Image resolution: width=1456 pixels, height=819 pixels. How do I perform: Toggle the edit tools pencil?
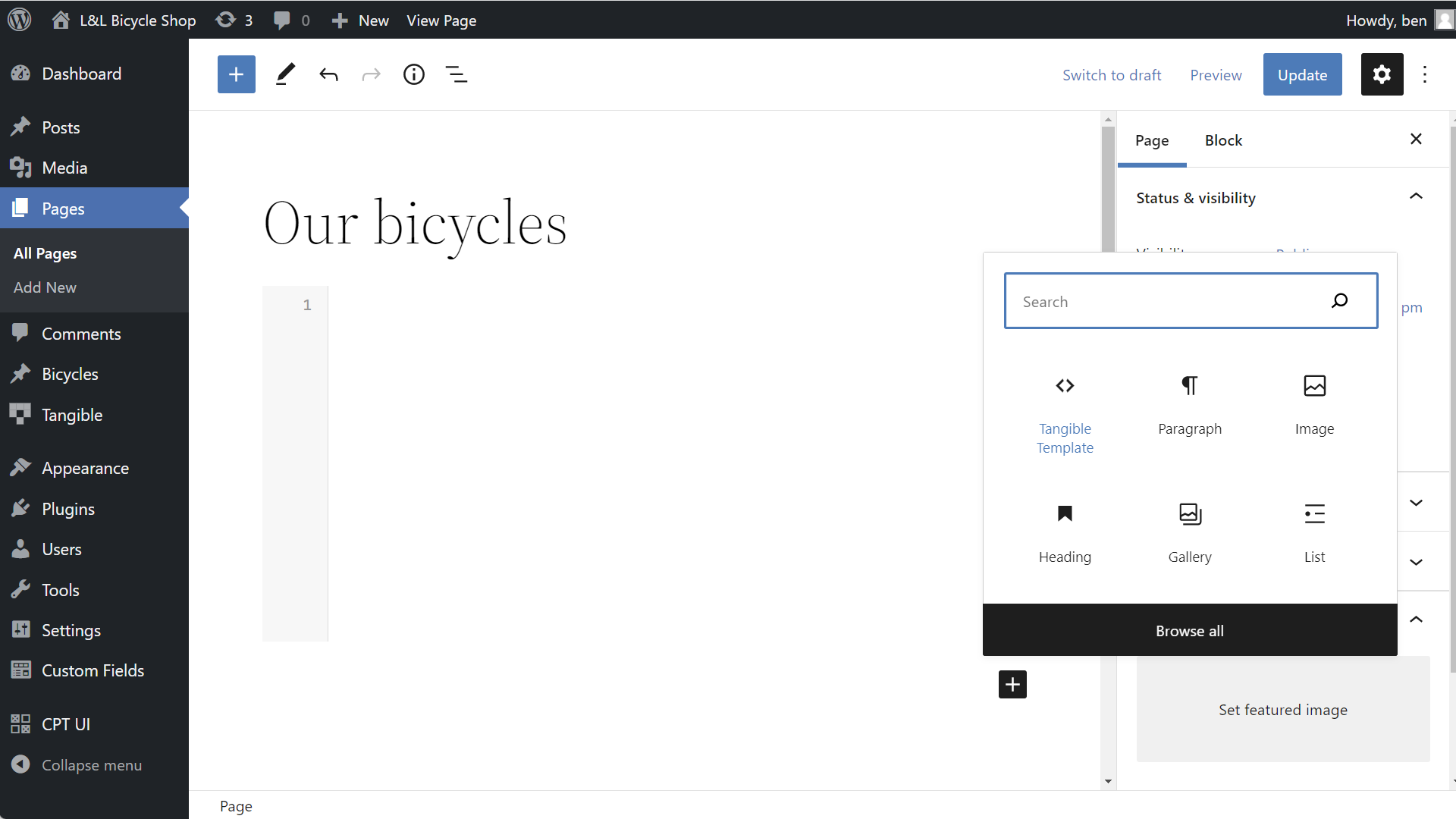tap(285, 74)
